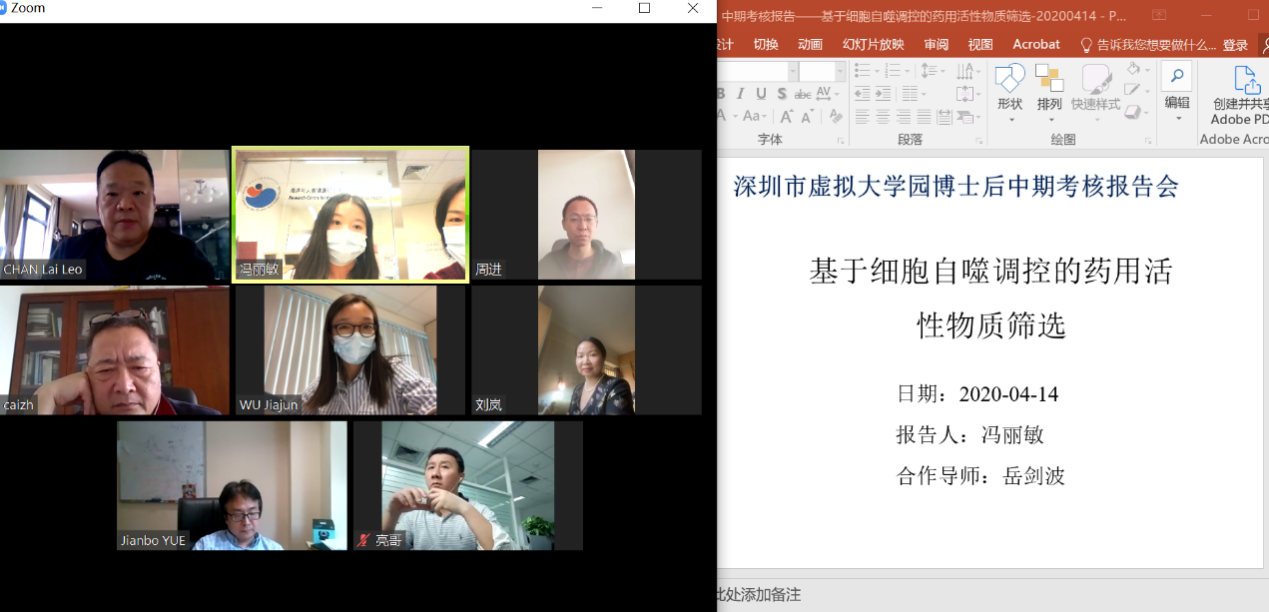Viewport: 1269px width, 612px height.
Task: Increase font size with the larger A icon
Action: click(786, 117)
